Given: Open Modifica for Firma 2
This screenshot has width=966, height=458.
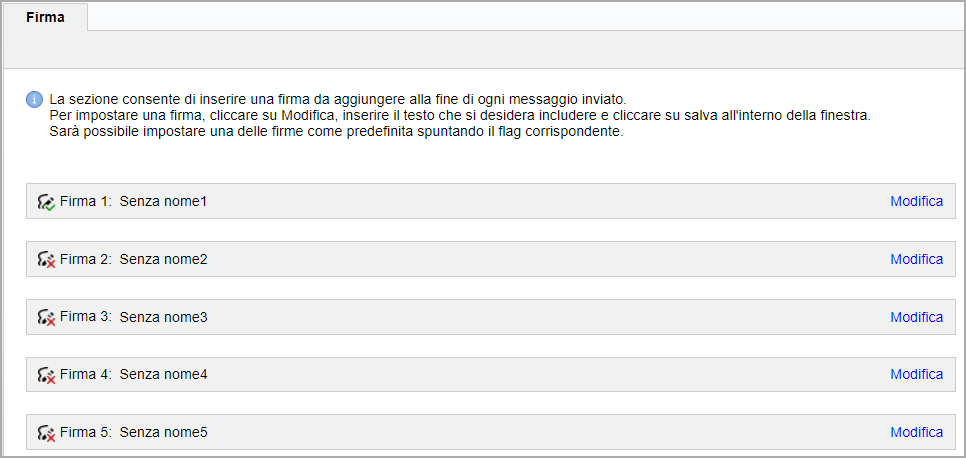Looking at the screenshot, I should [x=917, y=260].
